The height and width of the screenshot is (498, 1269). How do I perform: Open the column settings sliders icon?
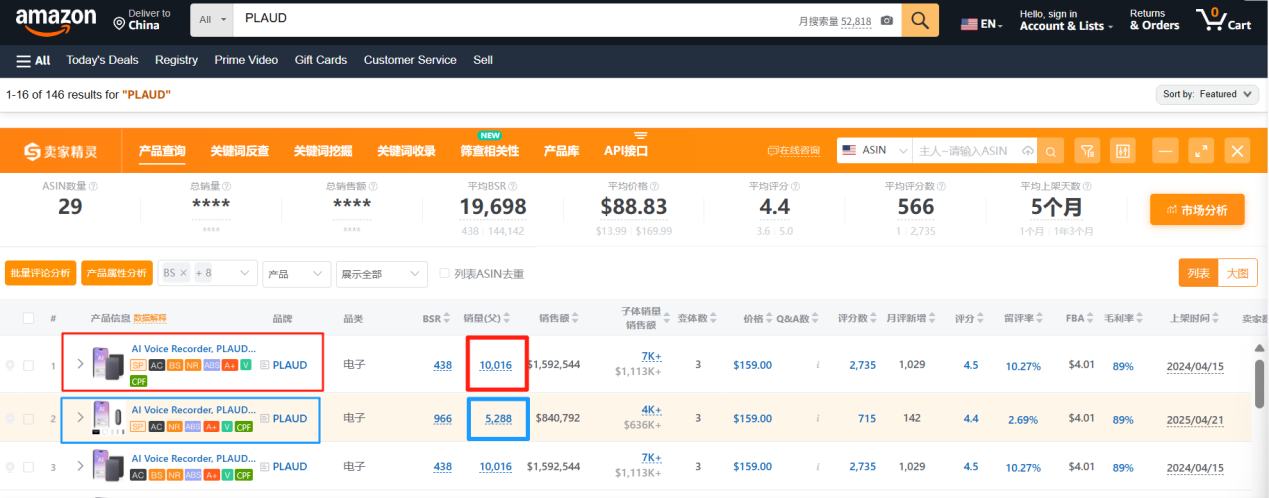pyautogui.click(x=1123, y=151)
